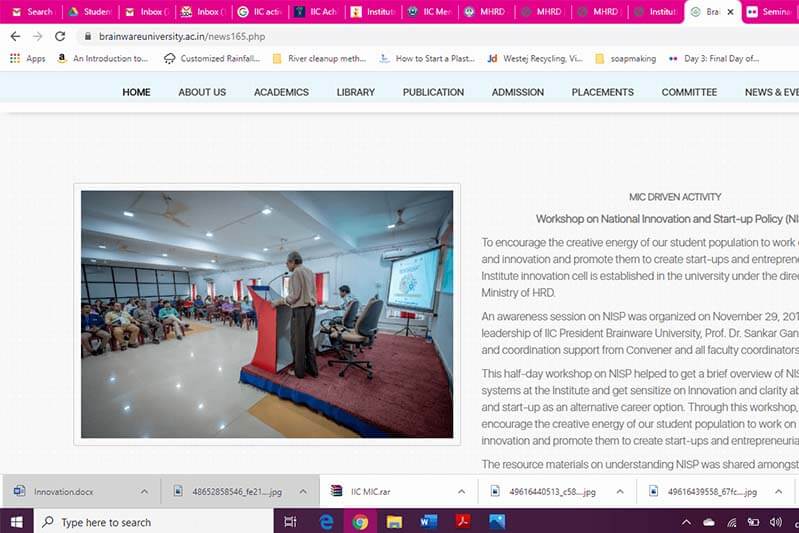This screenshot has width=799, height=533.
Task: Expand options for 49616440513_c58 jpg download
Action: (x=620, y=492)
